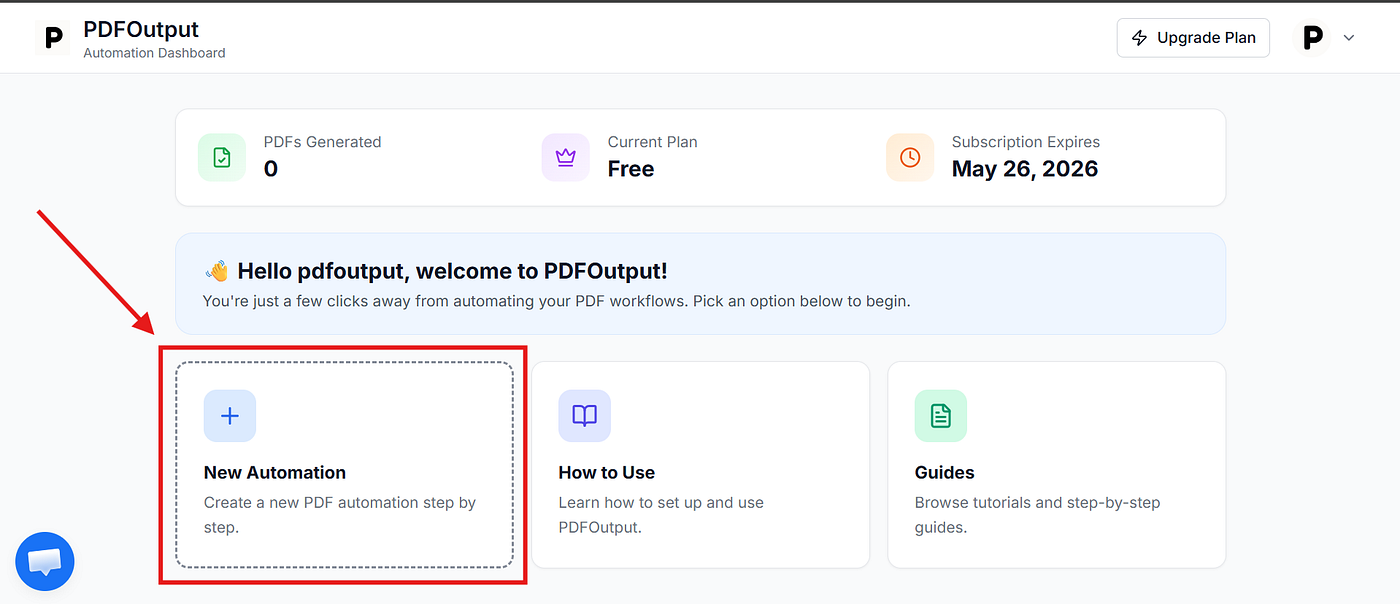
Task: Expand the account dropdown chevron
Action: point(1348,38)
